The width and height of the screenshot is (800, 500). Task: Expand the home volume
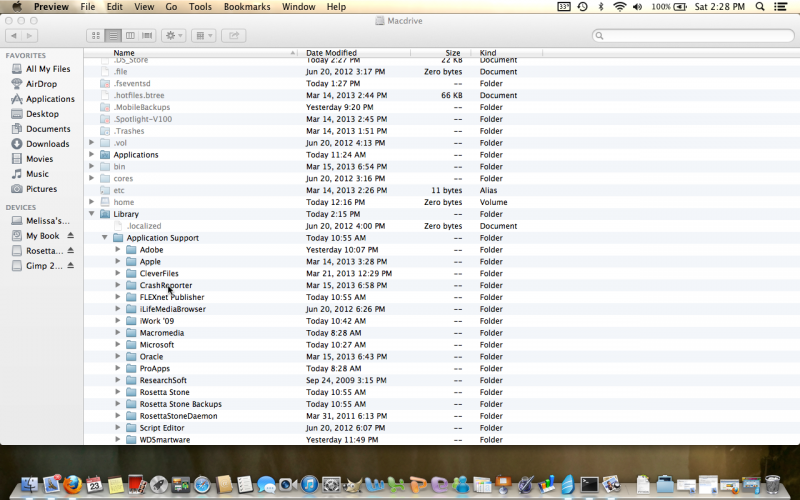tap(91, 202)
